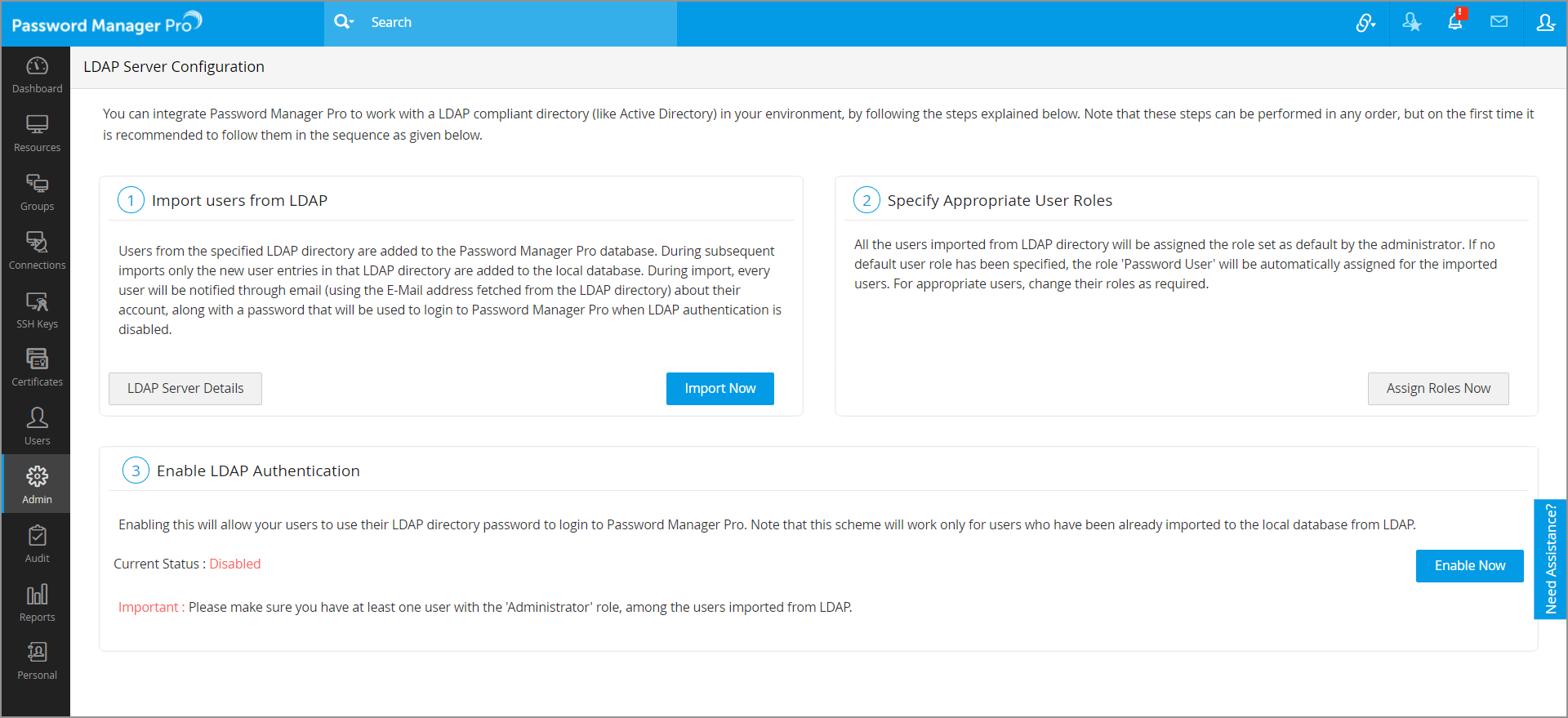
Task: Click the Import Now button
Action: [720, 389]
